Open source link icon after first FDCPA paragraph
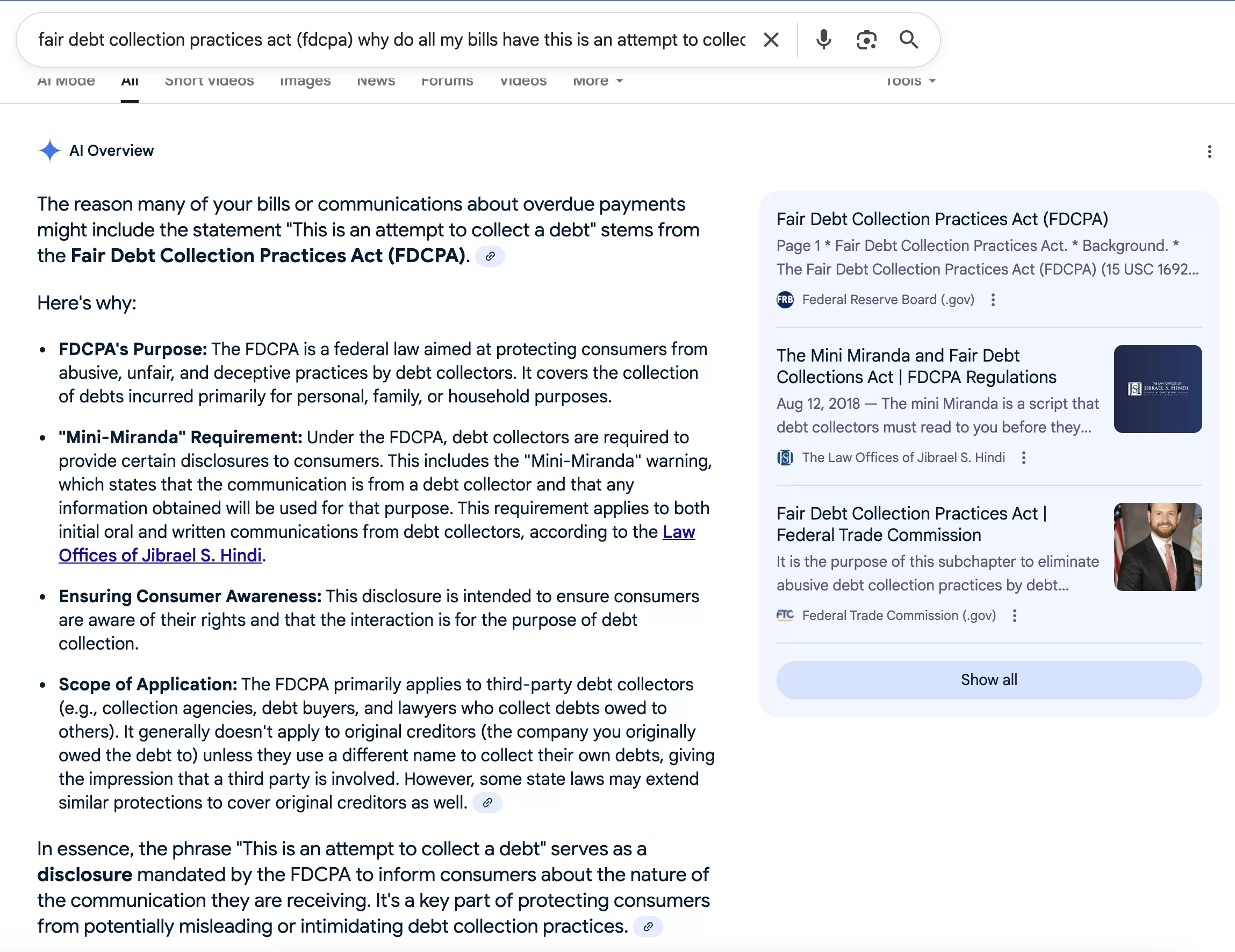 coord(490,256)
